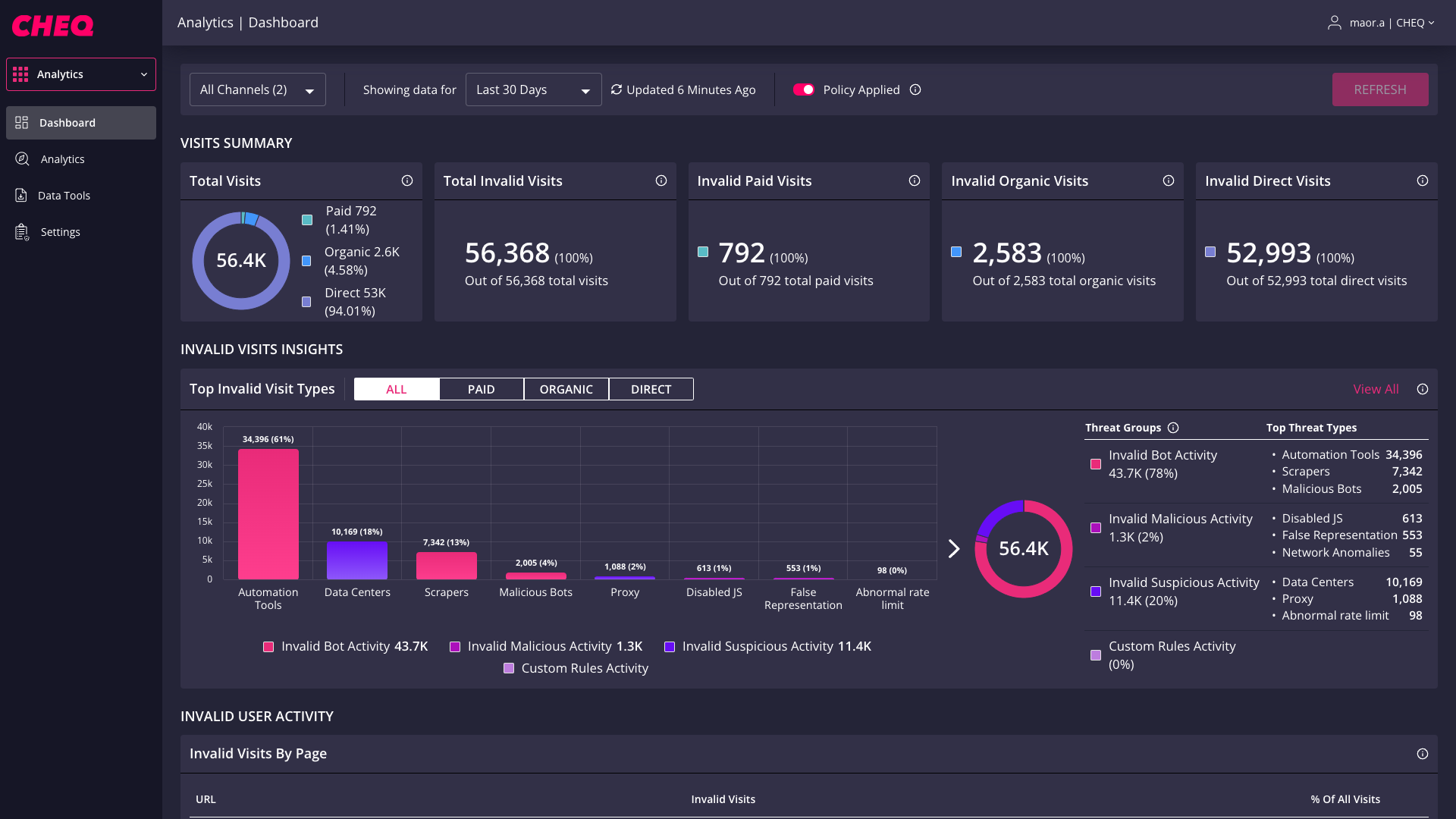
Task: Open Settings from the sidebar
Action: pos(61,231)
